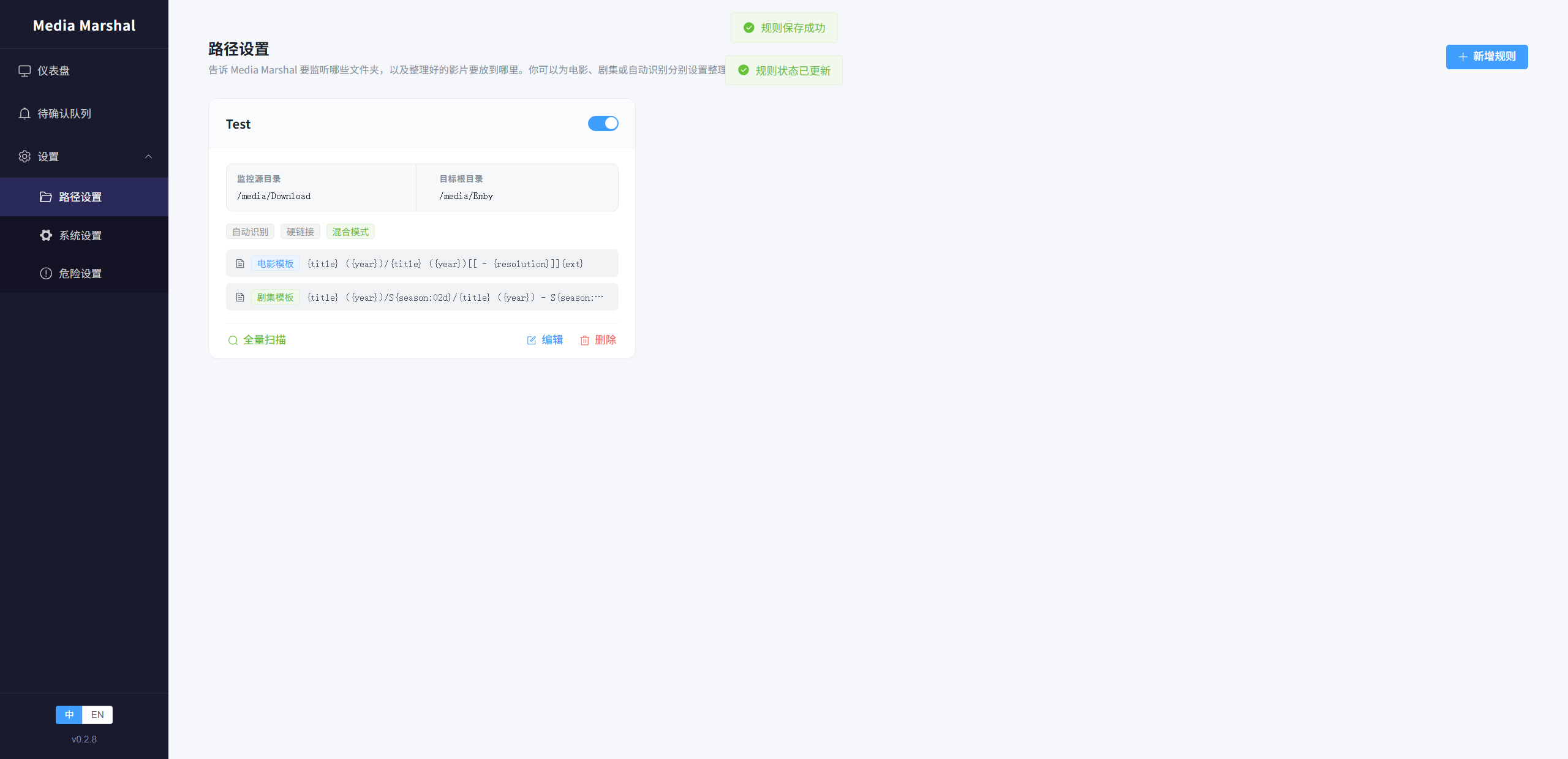Disable the Test rule switch

[x=603, y=123]
